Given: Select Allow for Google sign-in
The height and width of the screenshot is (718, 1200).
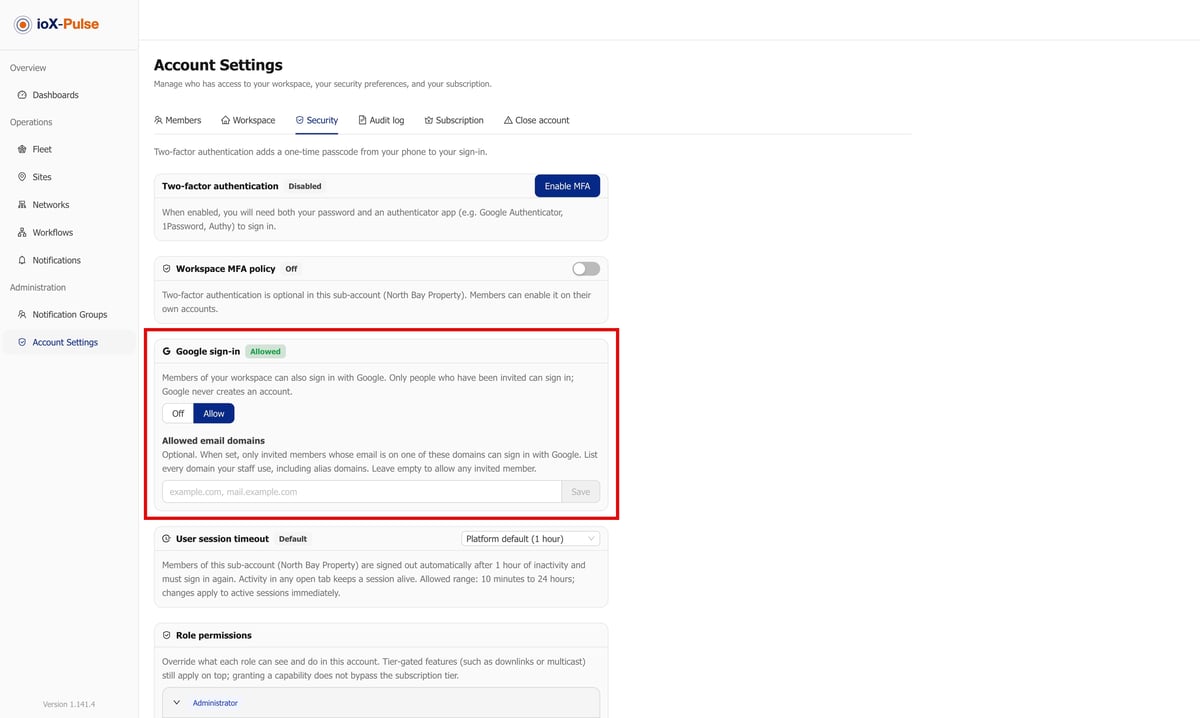Looking at the screenshot, I should coord(214,413).
